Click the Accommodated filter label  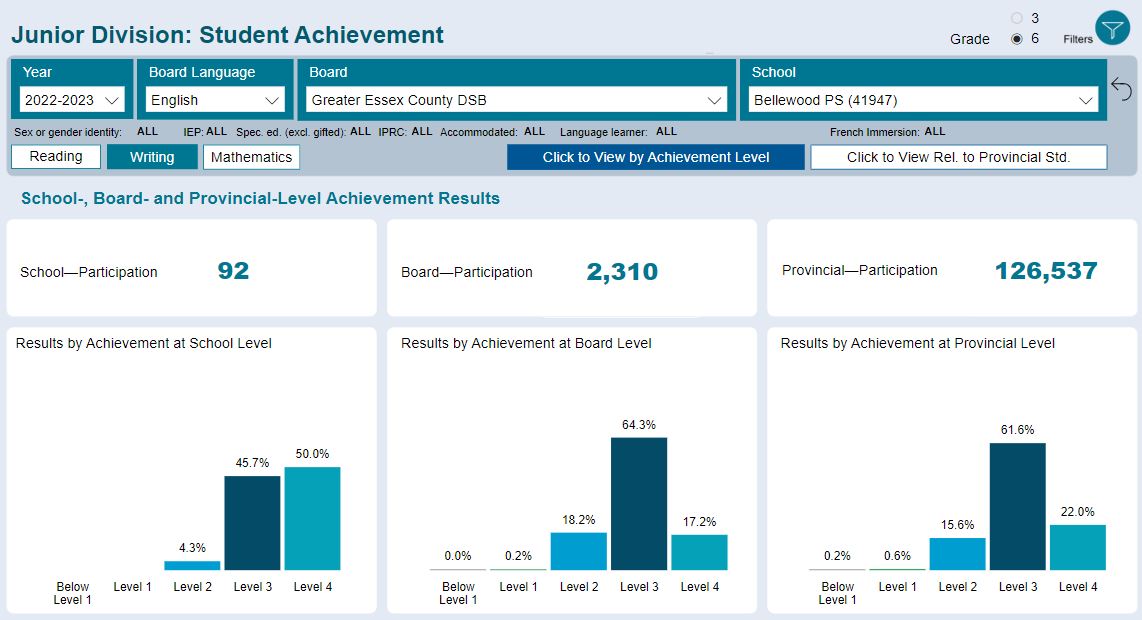click(479, 132)
